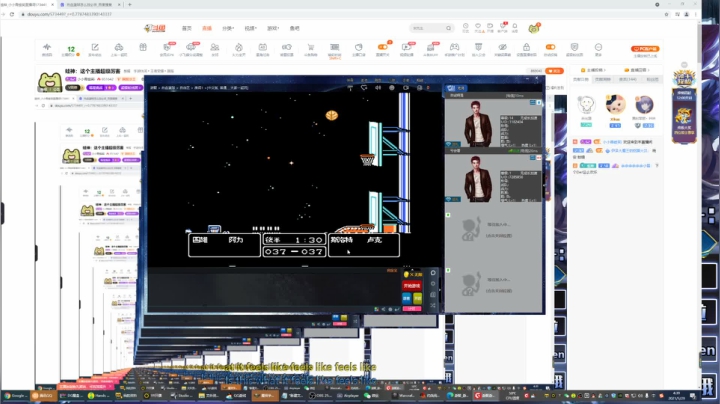Screen dimensions: 720x404
Task: Expand the 分类 category dropdown
Action: point(228,28)
